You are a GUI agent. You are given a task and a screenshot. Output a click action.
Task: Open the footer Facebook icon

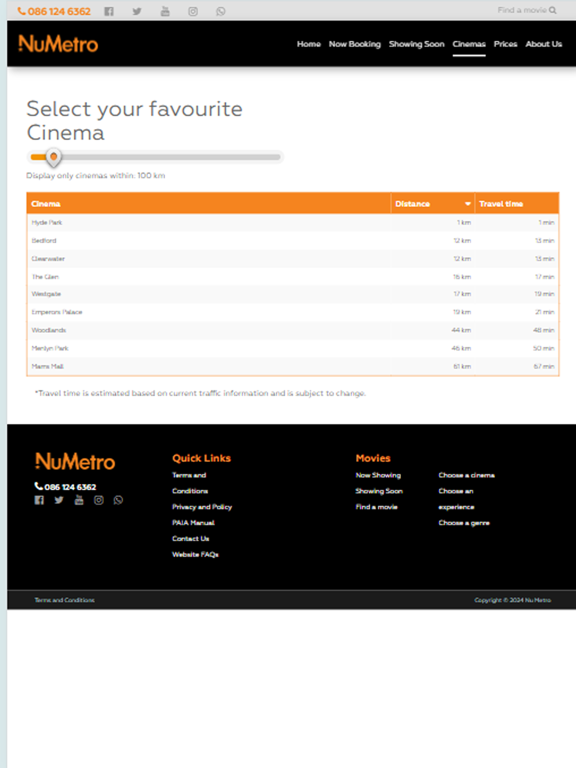pyautogui.click(x=39, y=500)
